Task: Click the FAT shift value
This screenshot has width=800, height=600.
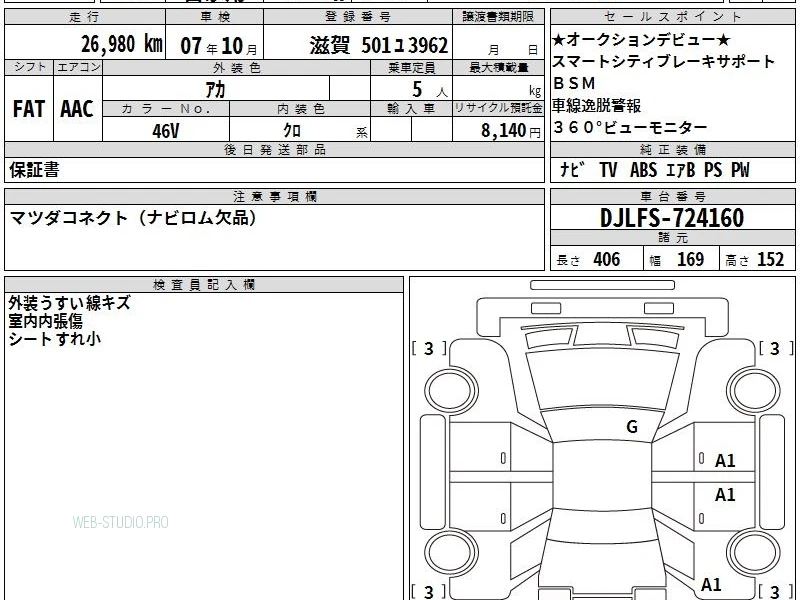Action: pos(29,109)
